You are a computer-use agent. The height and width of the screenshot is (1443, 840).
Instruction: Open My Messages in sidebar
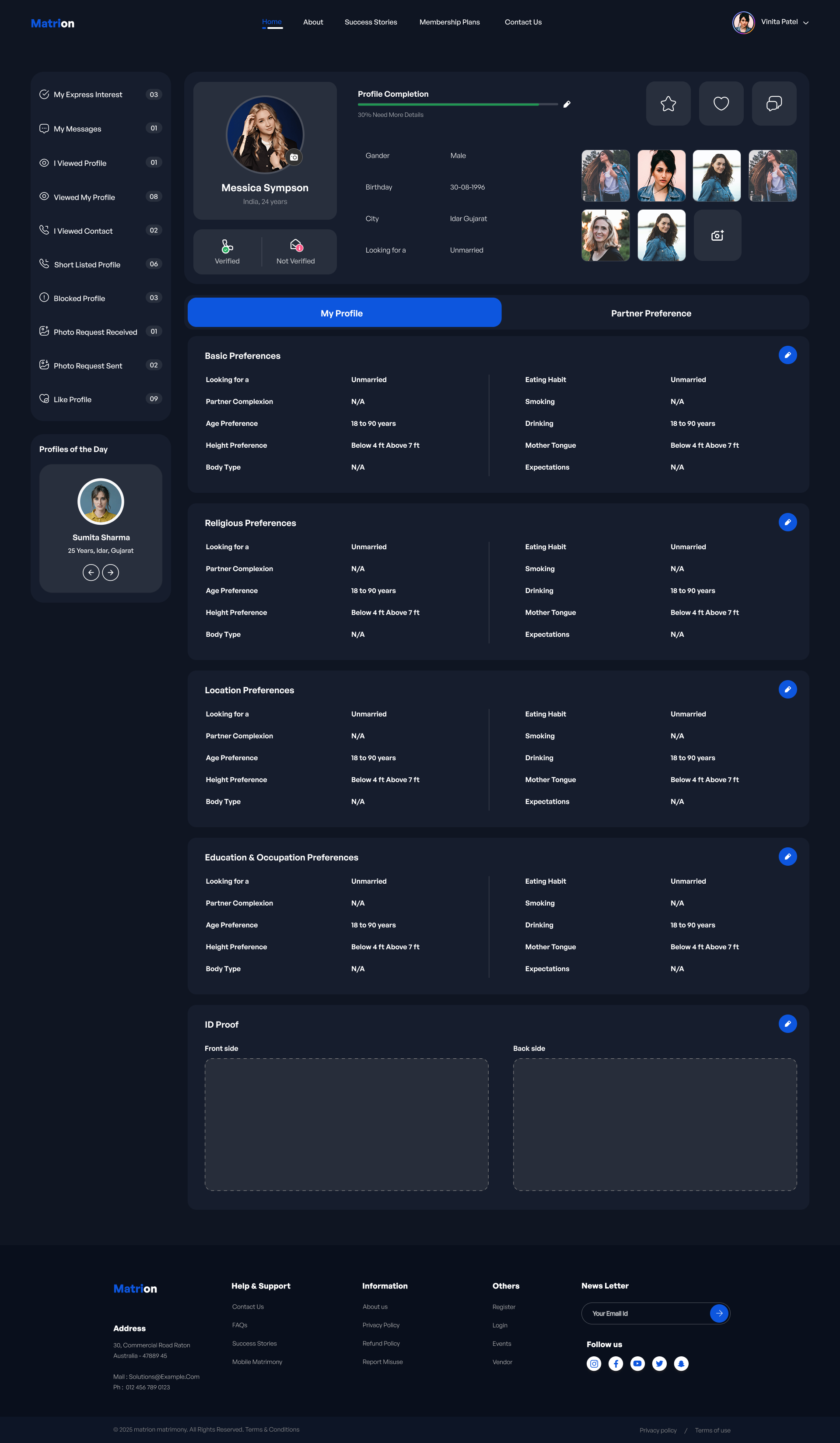[101, 129]
